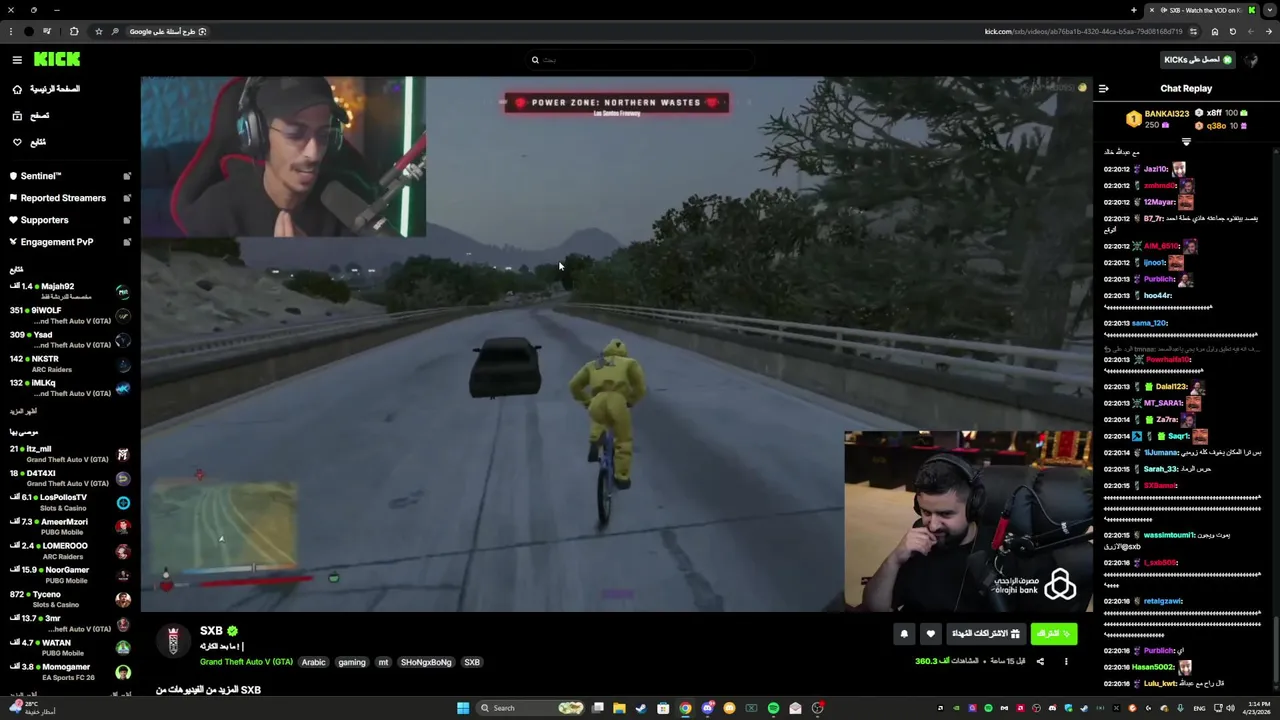Image resolution: width=1280 pixels, height=720 pixels.
Task: Click browser extensions puzzle icon
Action: click(x=74, y=31)
